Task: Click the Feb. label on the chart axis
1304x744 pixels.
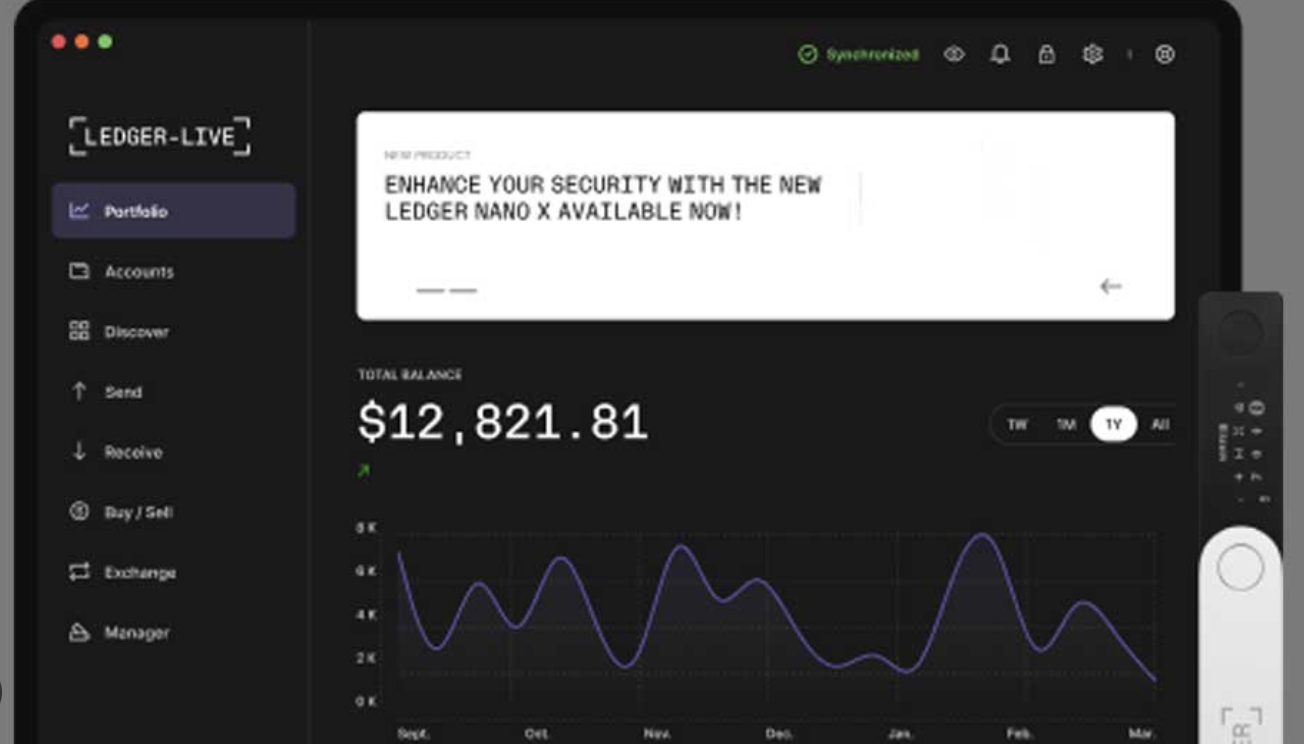Action: tap(1019, 733)
